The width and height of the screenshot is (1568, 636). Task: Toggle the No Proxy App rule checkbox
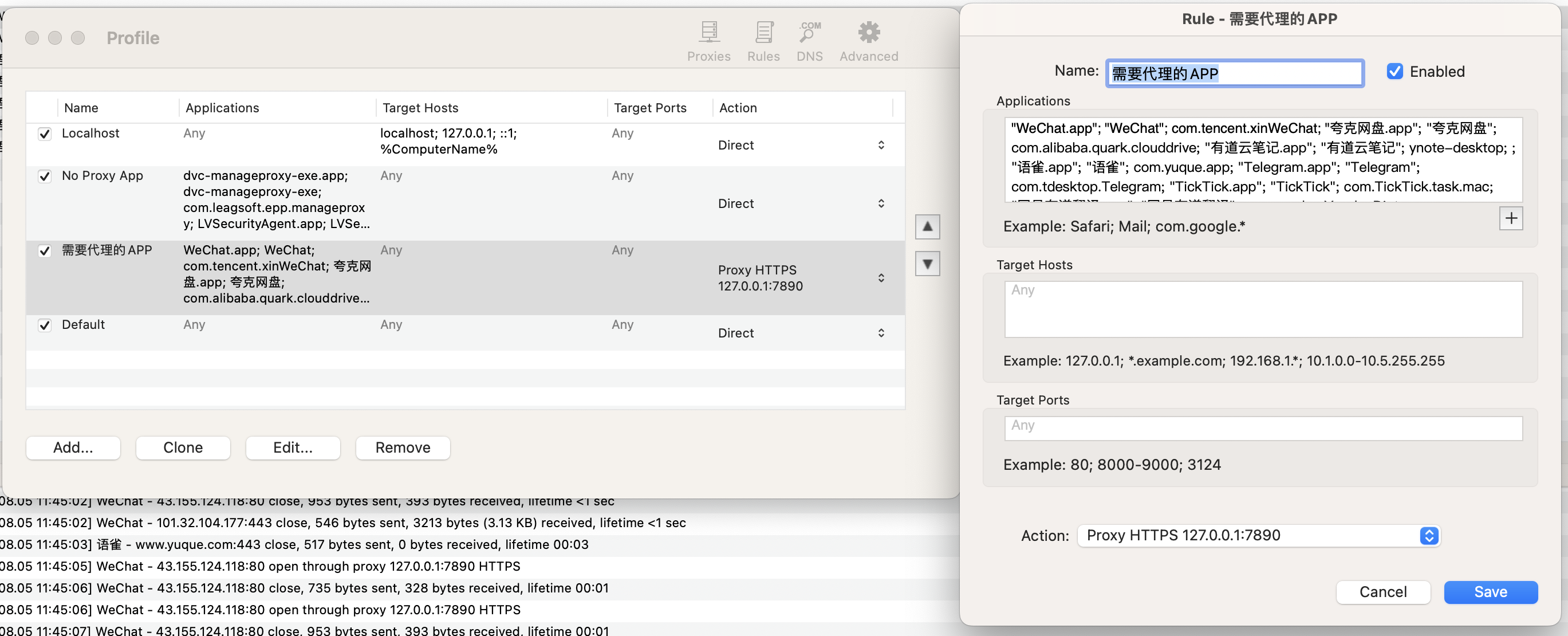tap(45, 176)
